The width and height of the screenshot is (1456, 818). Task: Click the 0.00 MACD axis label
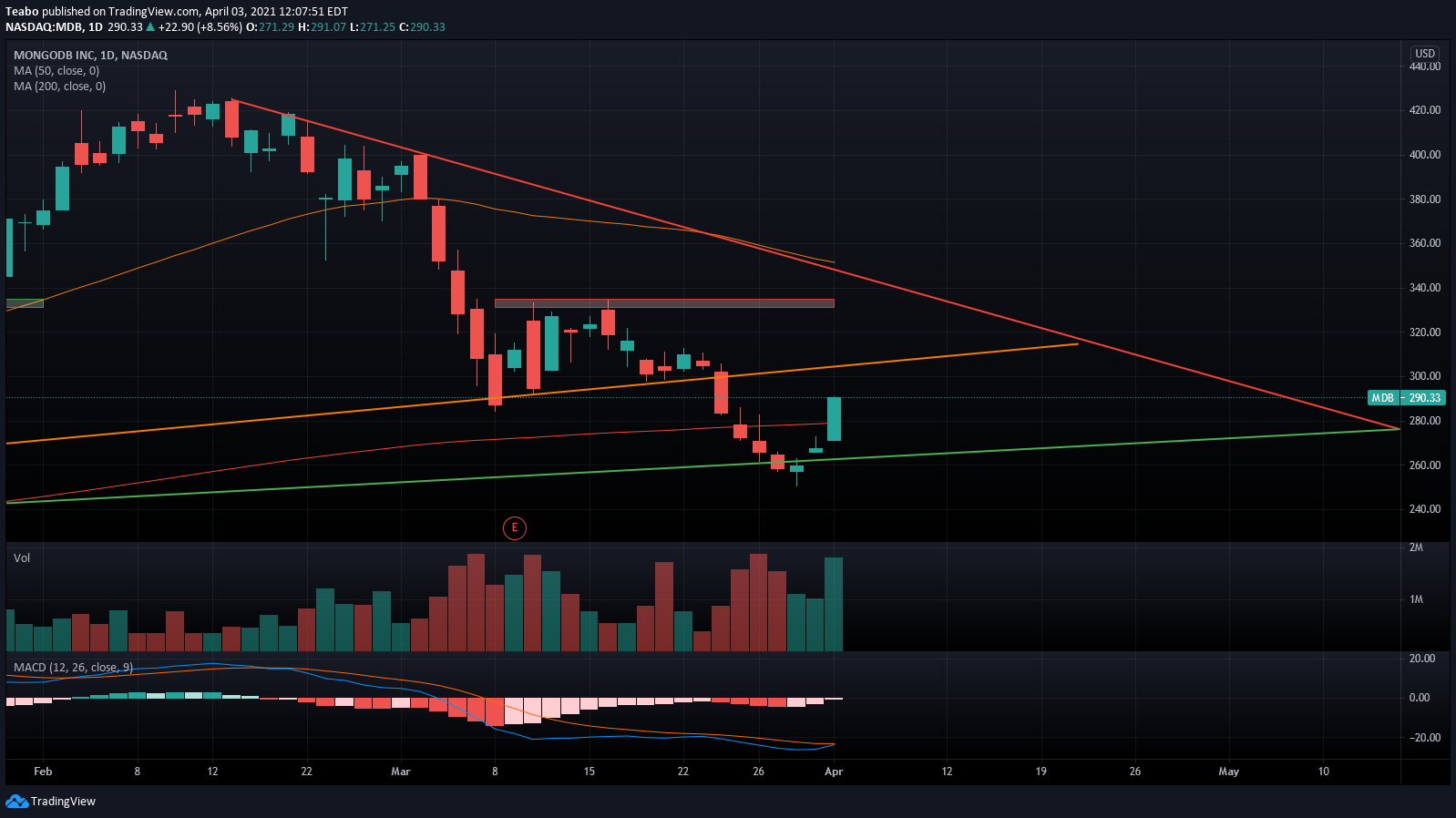click(x=1420, y=698)
